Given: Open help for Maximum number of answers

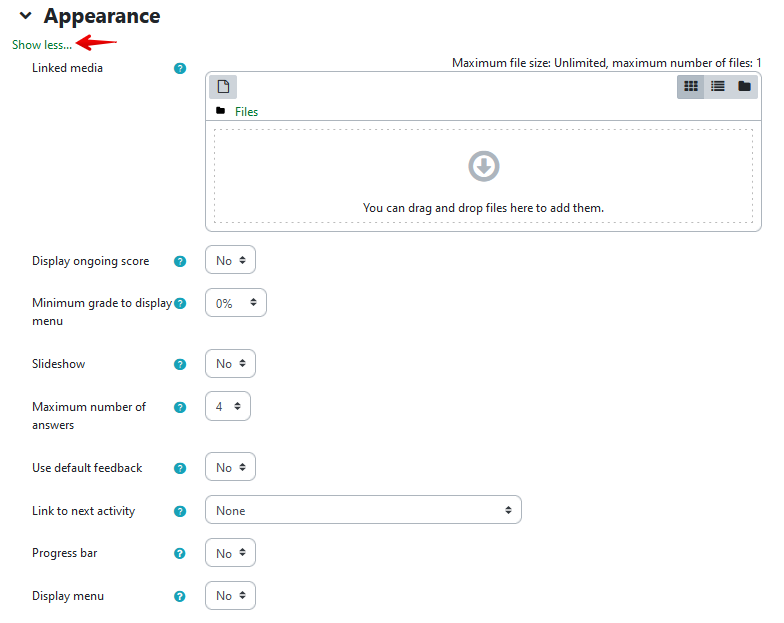Looking at the screenshot, I should [180, 408].
